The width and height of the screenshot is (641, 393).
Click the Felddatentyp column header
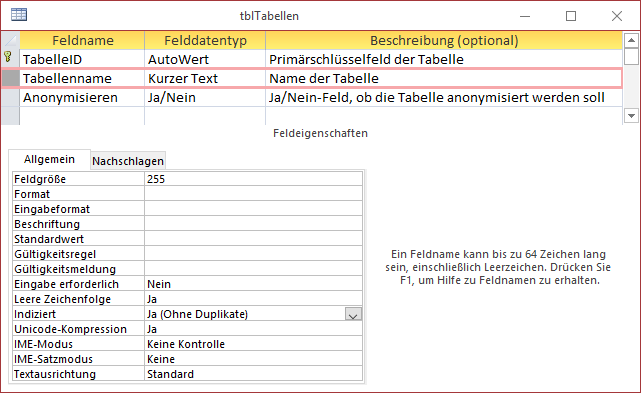pos(205,40)
